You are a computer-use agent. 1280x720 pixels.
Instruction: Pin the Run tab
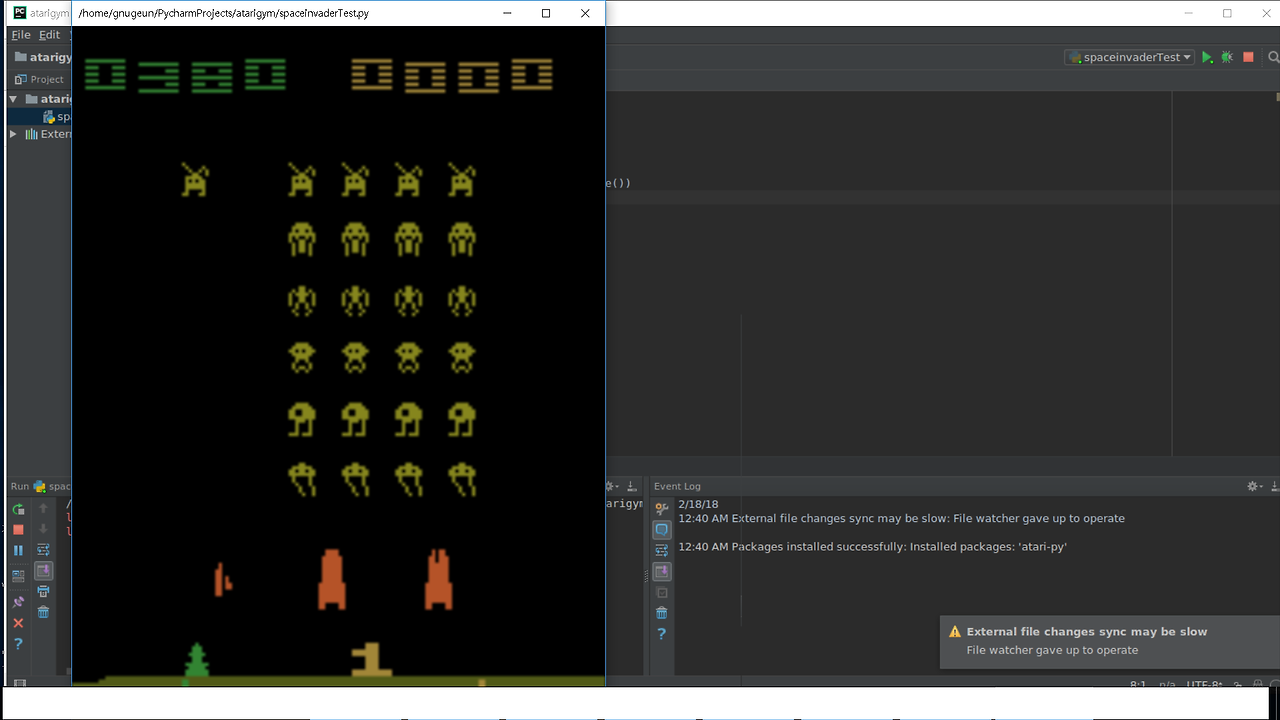pos(18,602)
